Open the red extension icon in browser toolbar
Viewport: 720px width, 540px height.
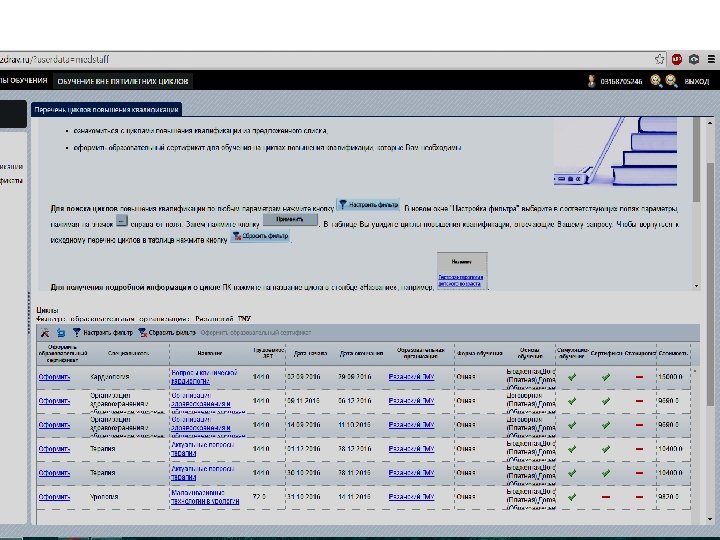coord(676,59)
